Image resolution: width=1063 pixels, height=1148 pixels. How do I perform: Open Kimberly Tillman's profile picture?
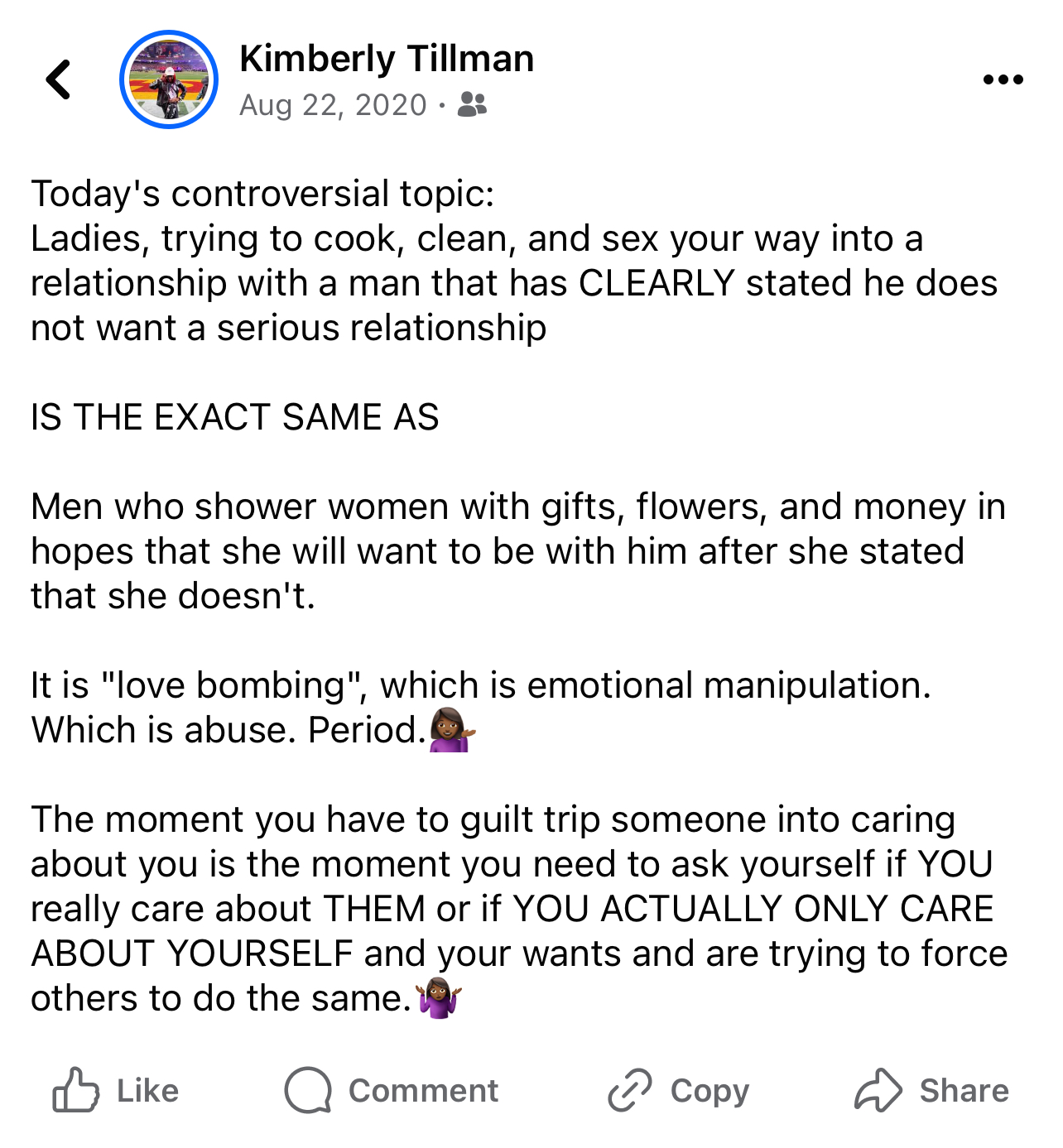pyautogui.click(x=169, y=79)
